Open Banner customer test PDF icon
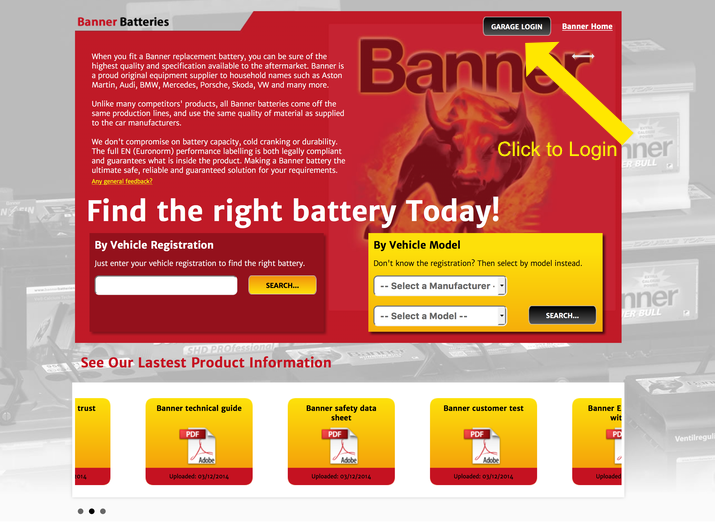This screenshot has height=523, width=715. click(482, 446)
